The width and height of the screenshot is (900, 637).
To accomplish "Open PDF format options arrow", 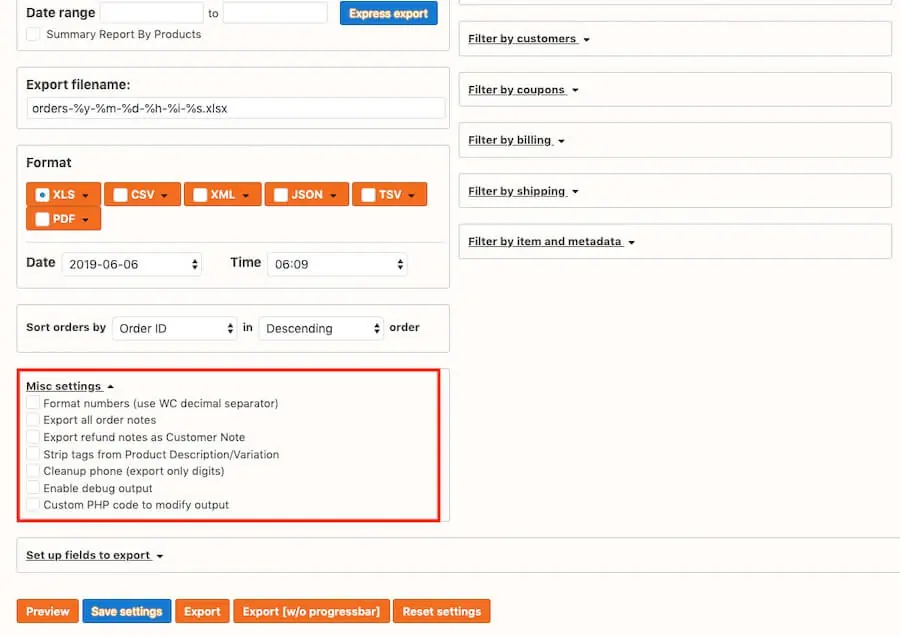I will (86, 220).
